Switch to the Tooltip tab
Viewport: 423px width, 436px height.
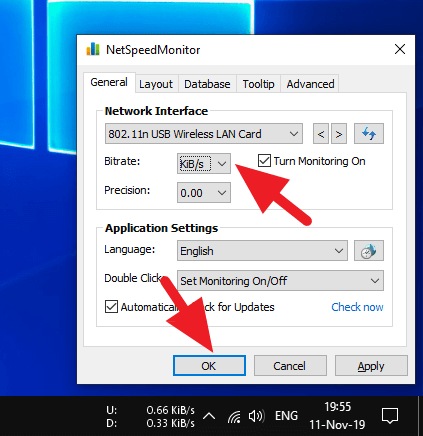click(x=258, y=84)
